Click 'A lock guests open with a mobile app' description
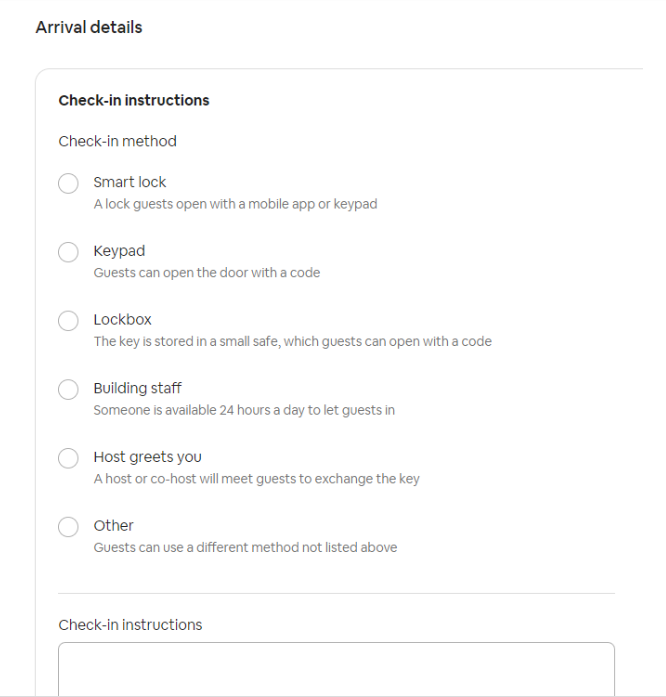 pyautogui.click(x=235, y=204)
